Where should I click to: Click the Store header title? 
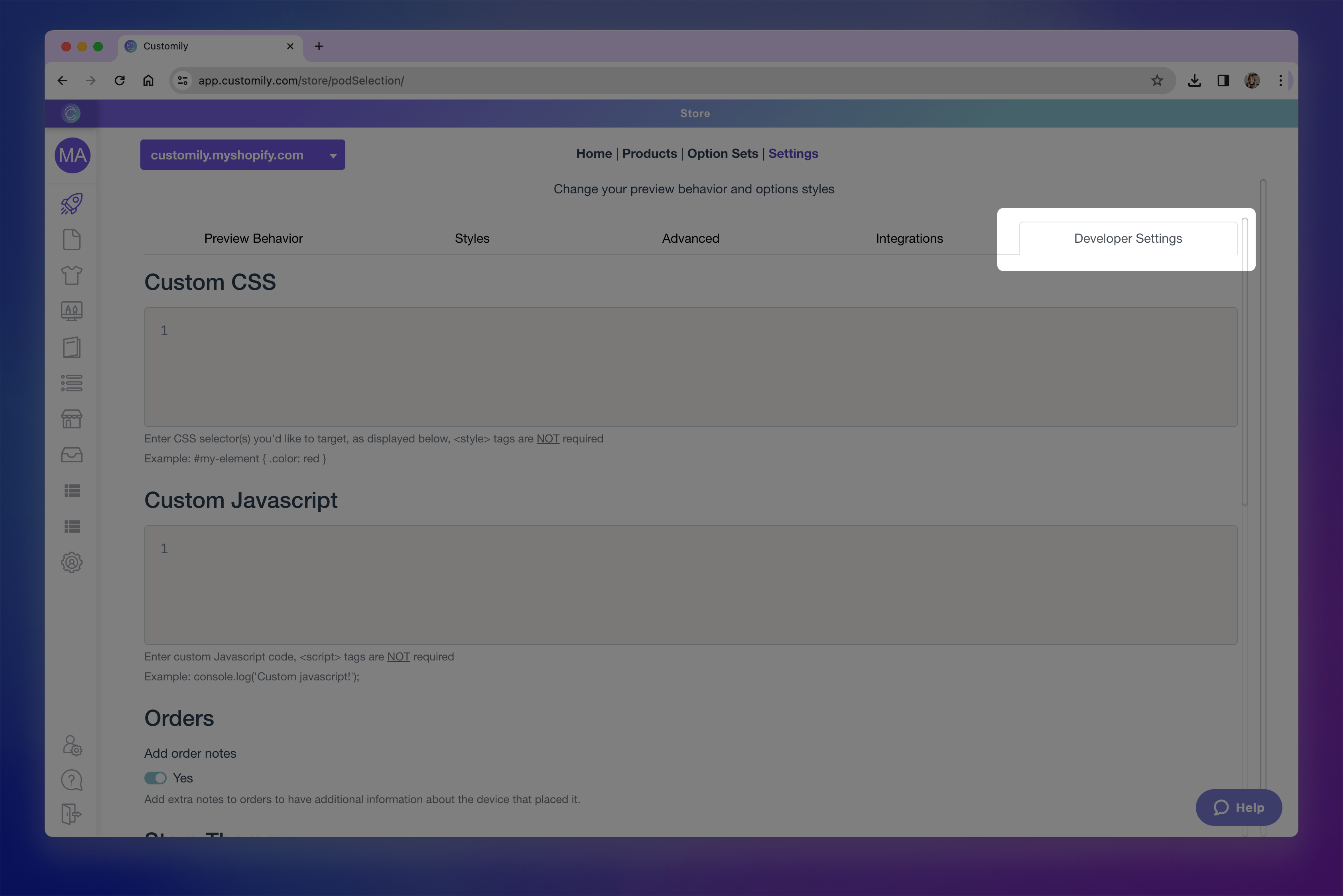695,113
